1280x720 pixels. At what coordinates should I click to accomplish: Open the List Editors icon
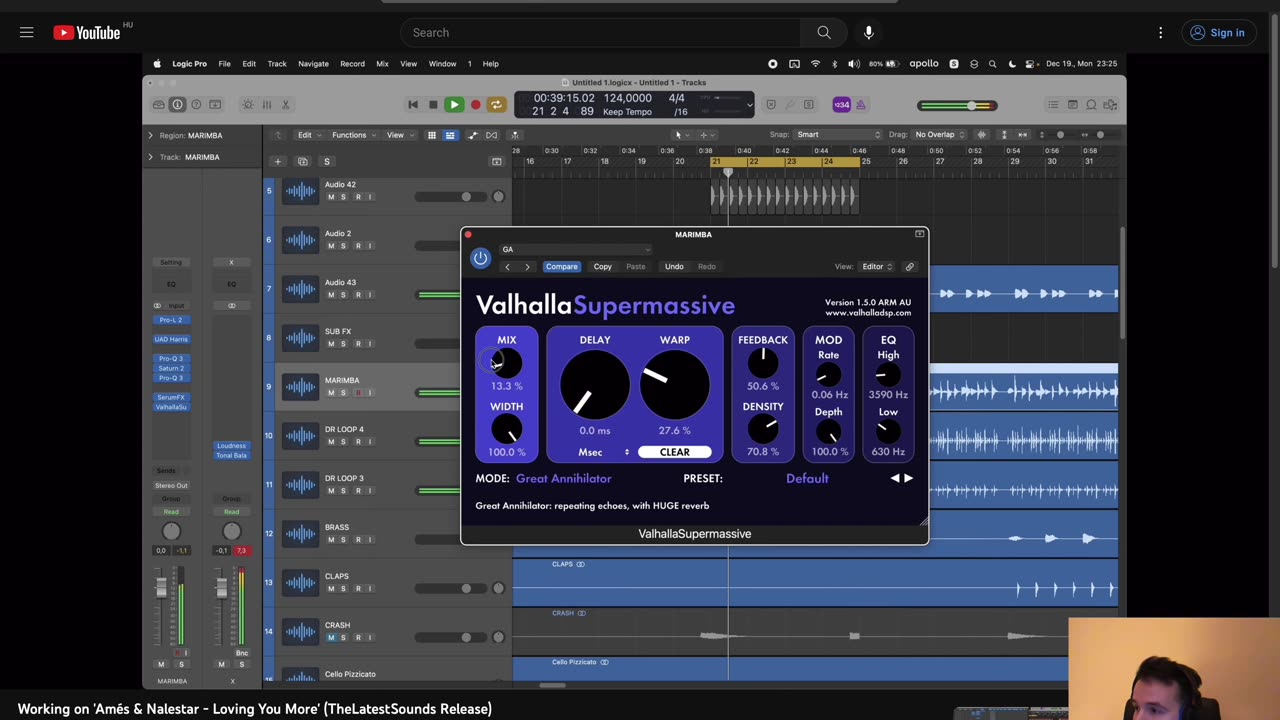1053,104
